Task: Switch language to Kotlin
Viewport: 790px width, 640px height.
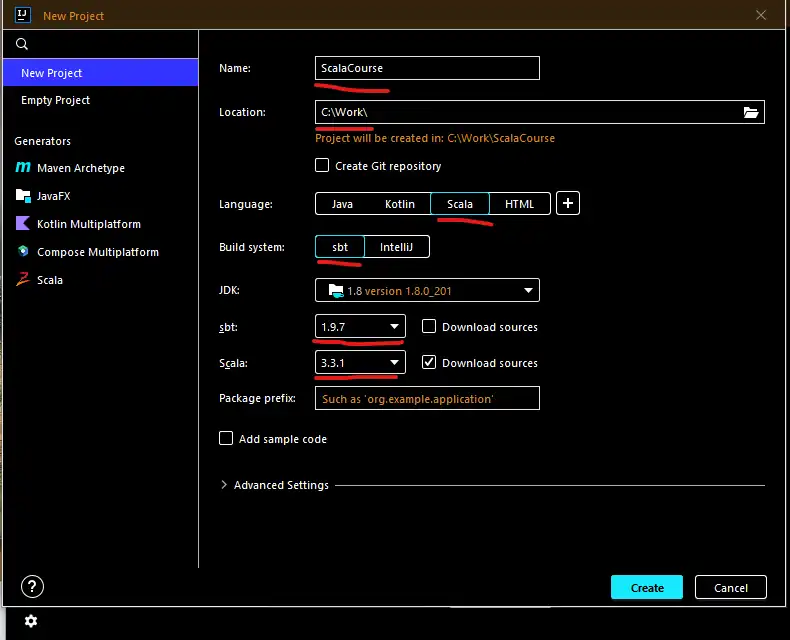Action: (400, 204)
